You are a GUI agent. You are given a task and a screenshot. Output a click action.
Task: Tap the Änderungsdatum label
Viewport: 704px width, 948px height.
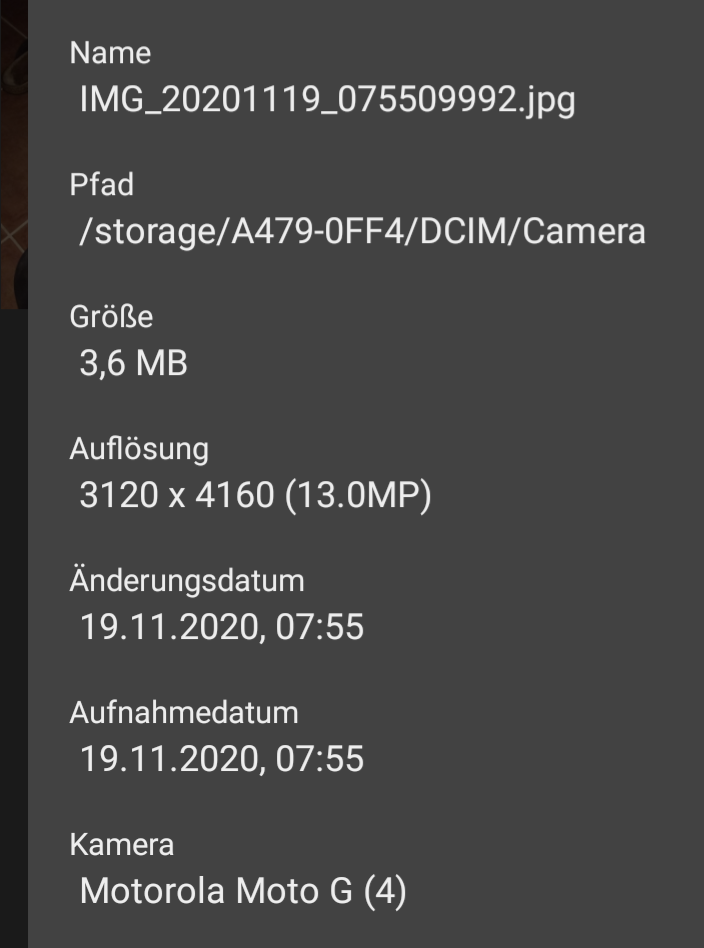click(187, 581)
